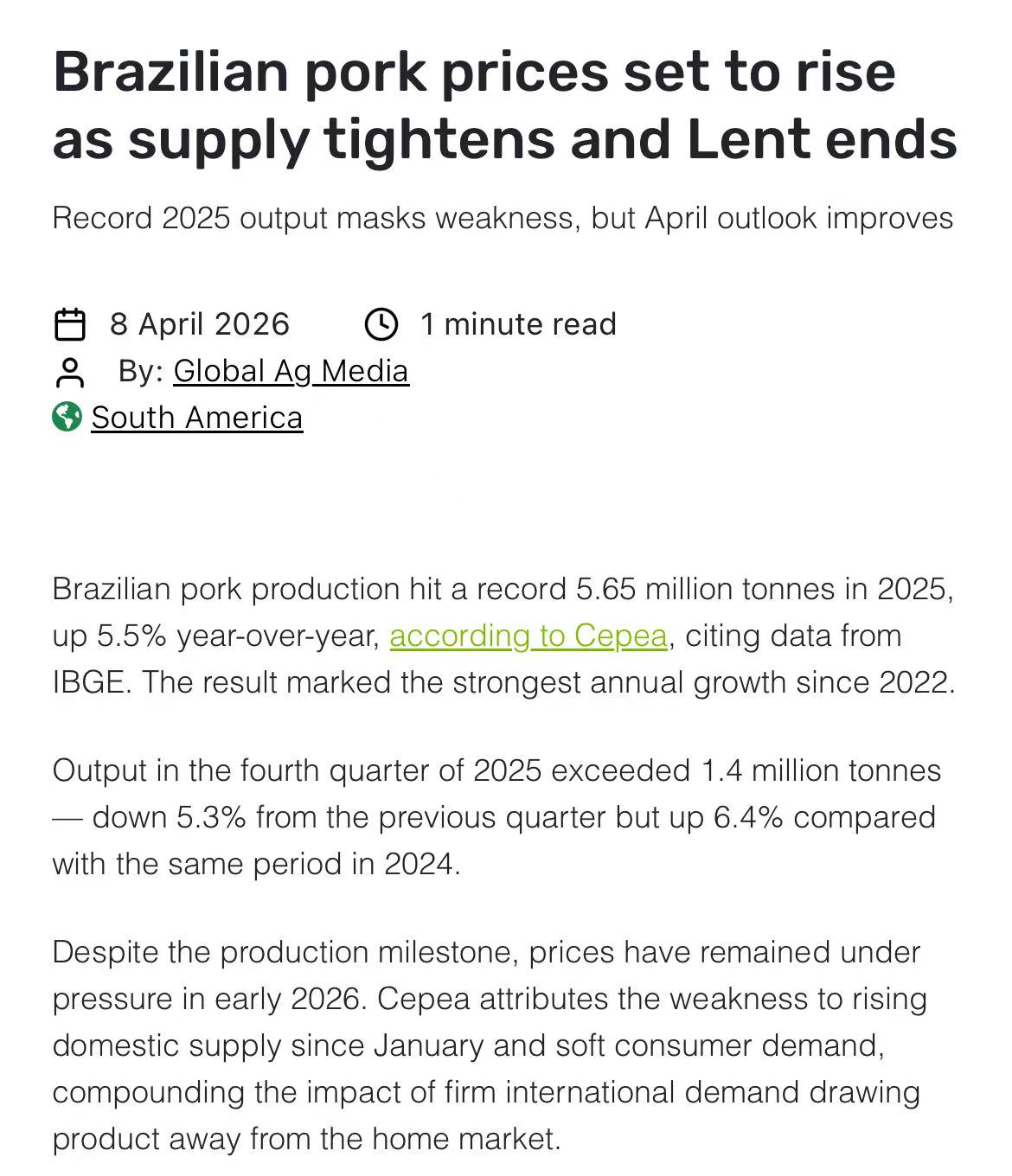Click the '1.4 million tonnes' figure
This screenshot has height=1176, width=1012.
pyautogui.click(x=821, y=770)
